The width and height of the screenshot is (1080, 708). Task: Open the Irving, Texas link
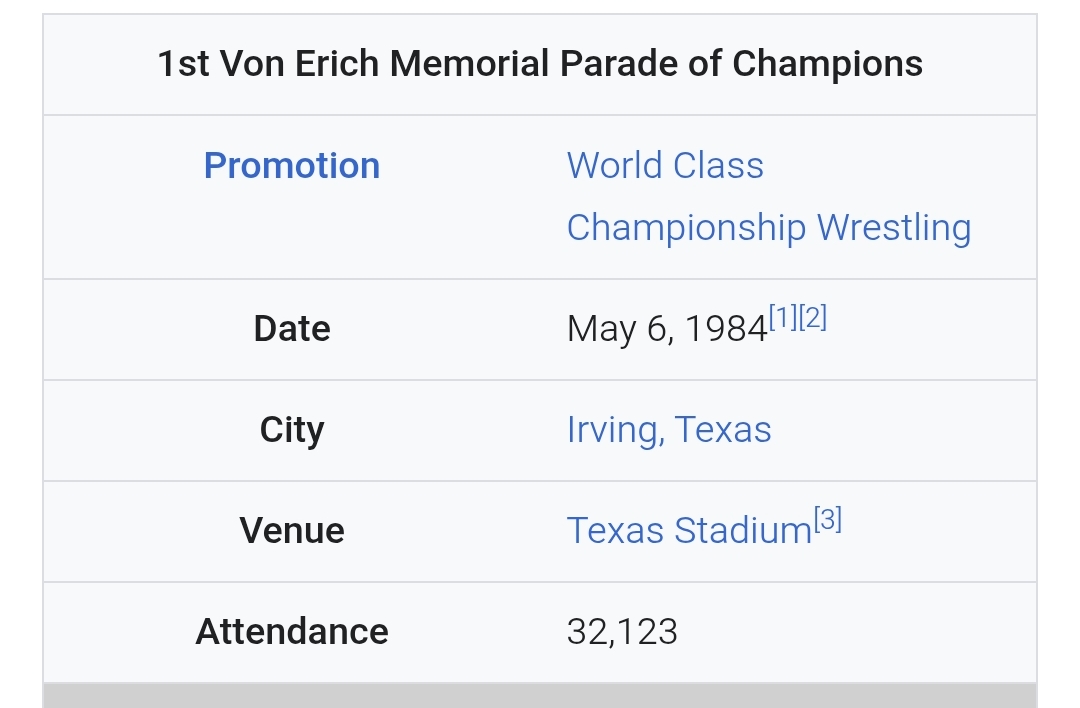669,430
